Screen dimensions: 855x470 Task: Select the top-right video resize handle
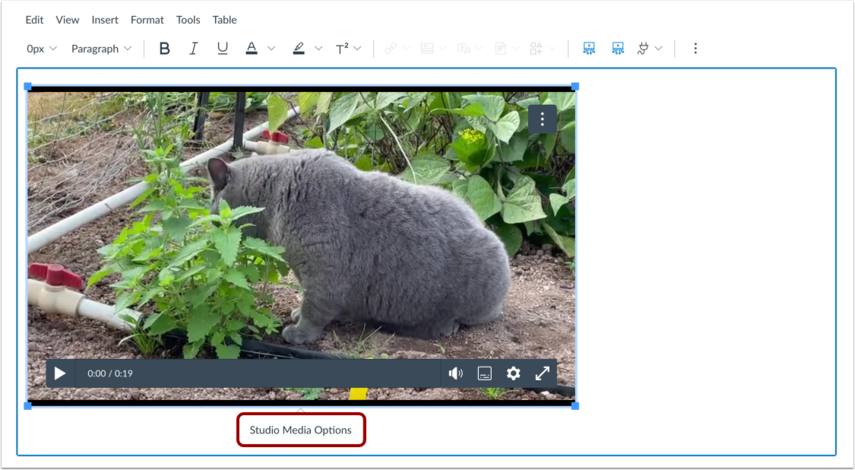click(x=575, y=87)
